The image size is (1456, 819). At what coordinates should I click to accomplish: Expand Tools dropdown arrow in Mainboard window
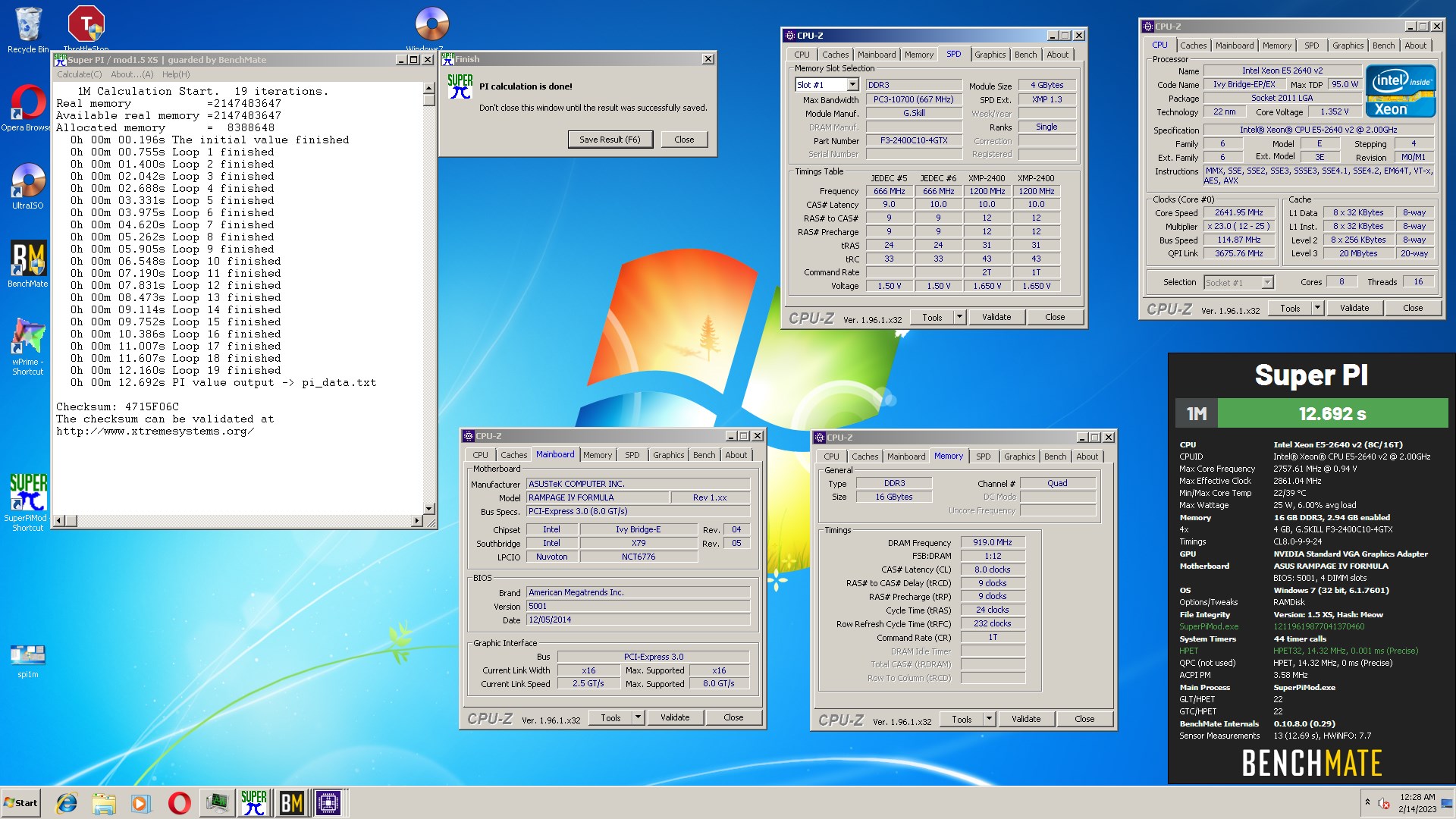pos(638,717)
